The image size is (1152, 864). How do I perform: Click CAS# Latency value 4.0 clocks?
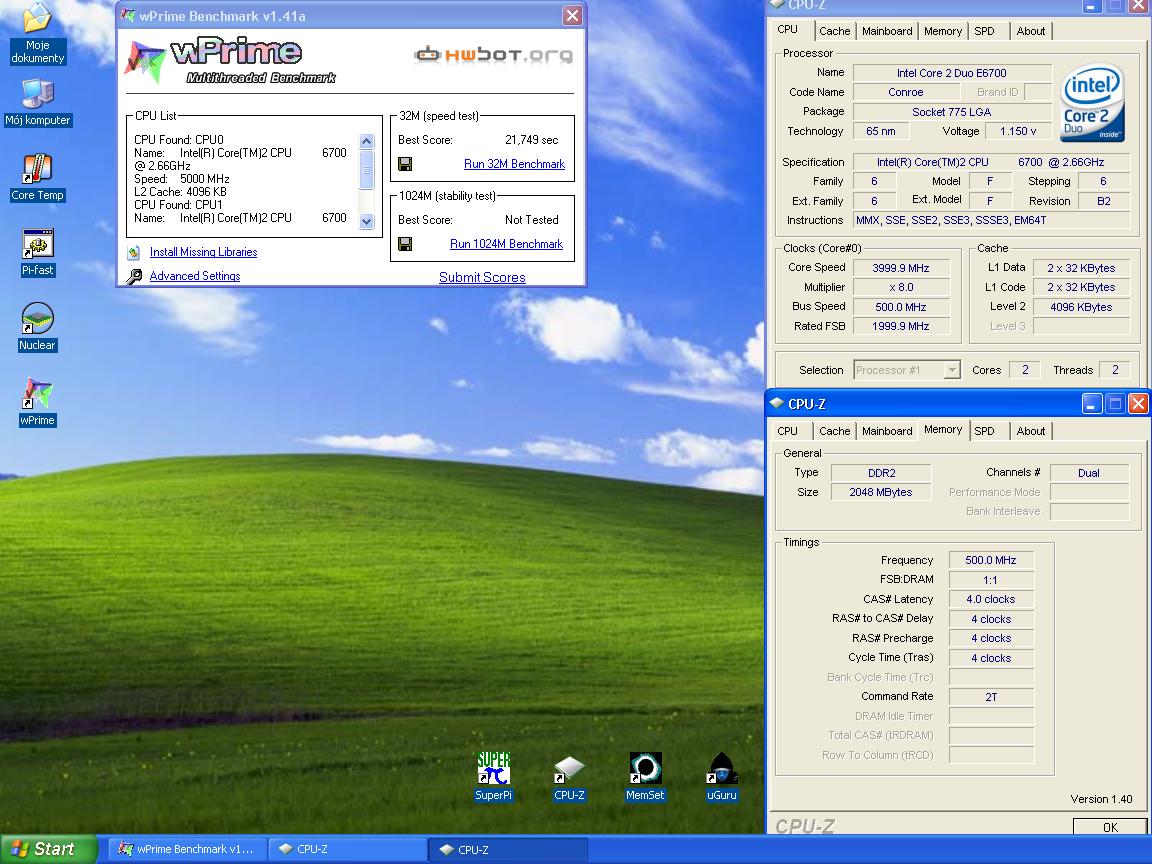pos(990,600)
